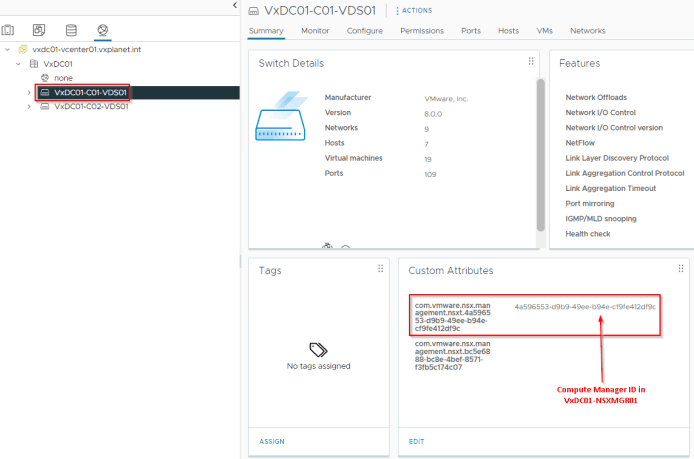This screenshot has height=459, width=694.
Task: Go to the Hosts tab
Action: [508, 31]
